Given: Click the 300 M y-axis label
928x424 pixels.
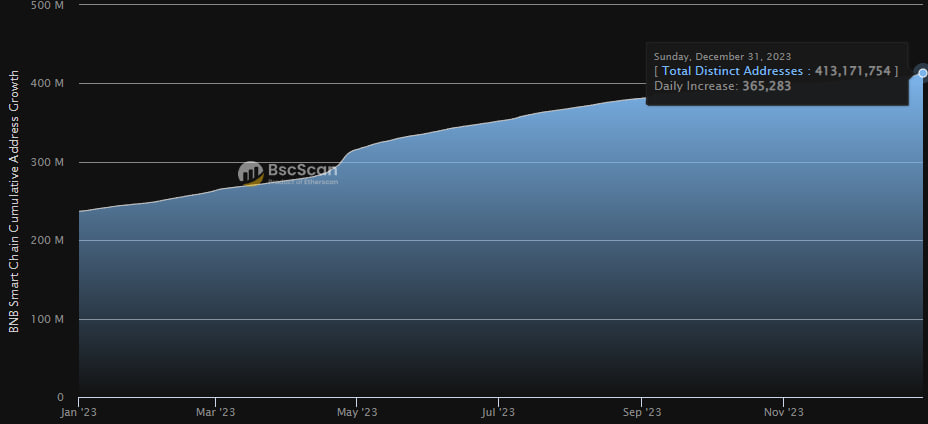Looking at the screenshot, I should [x=50, y=162].
